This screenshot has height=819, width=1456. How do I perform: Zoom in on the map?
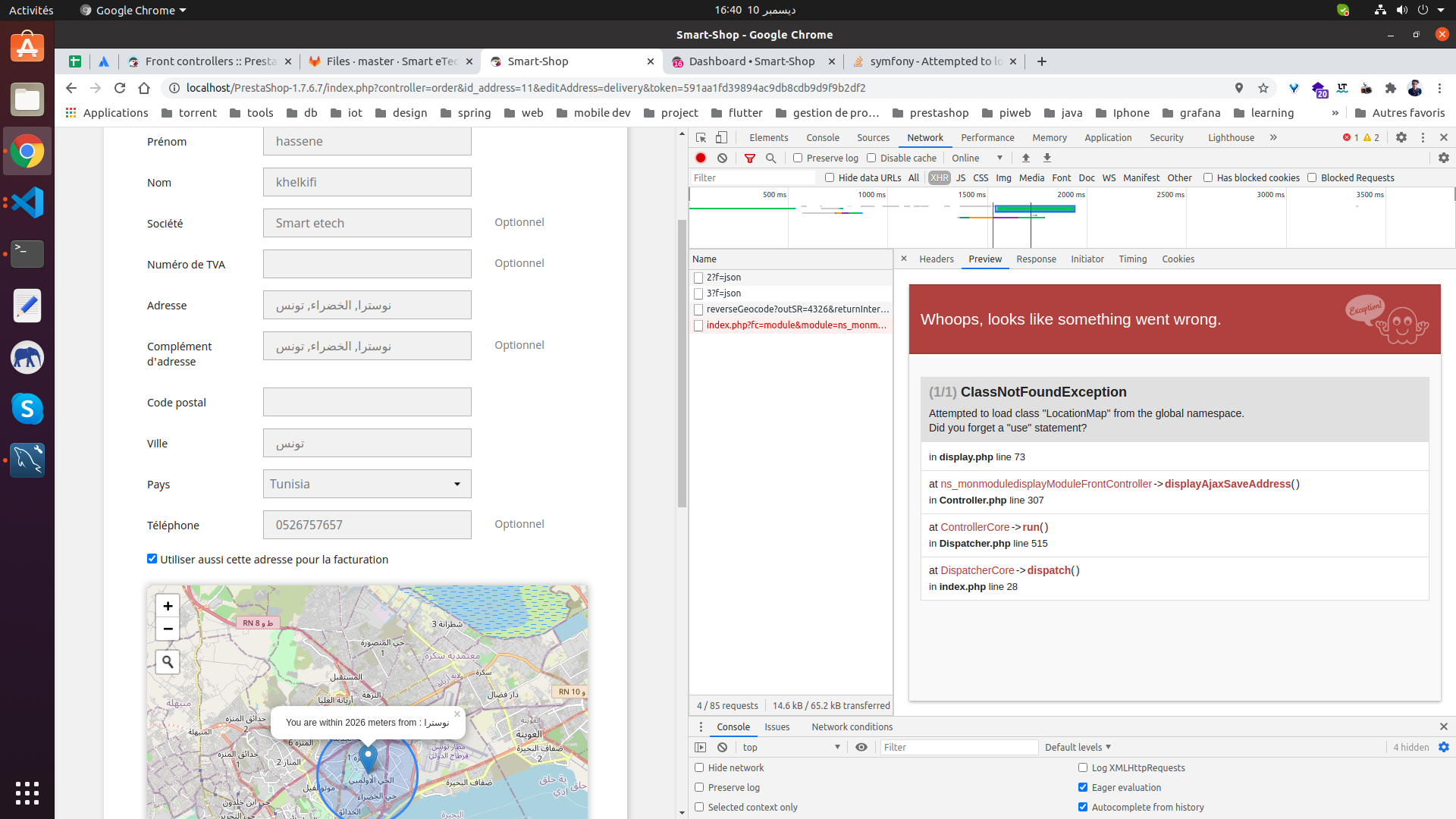coord(168,605)
